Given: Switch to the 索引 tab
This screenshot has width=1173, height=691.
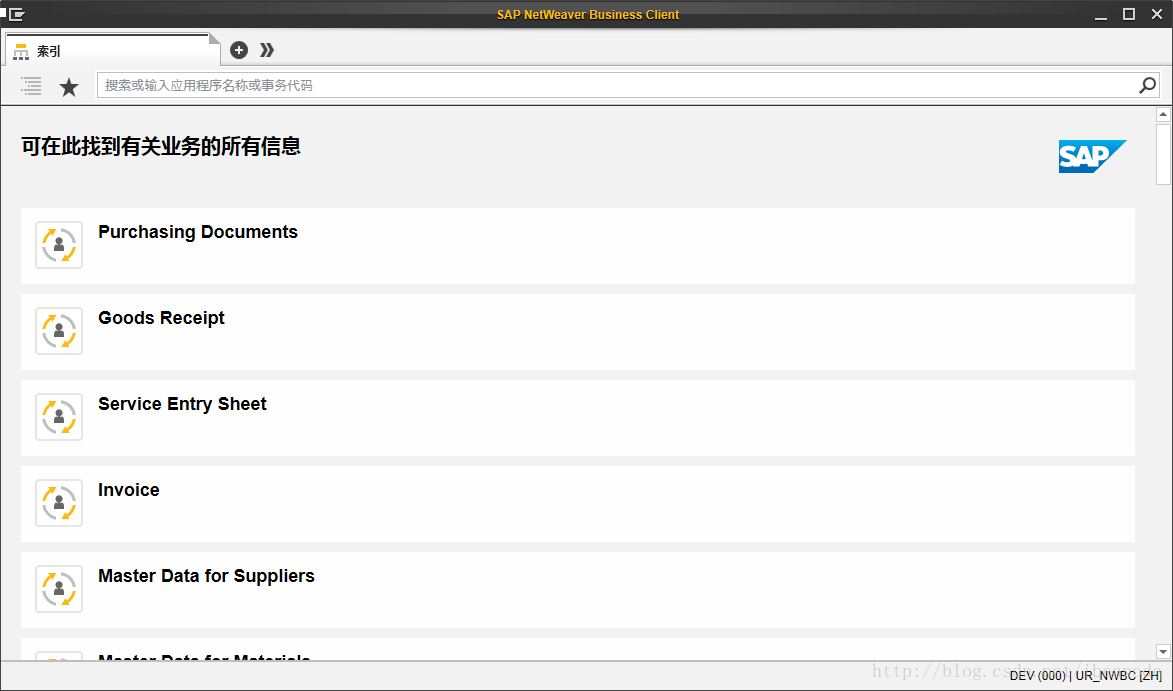Looking at the screenshot, I should coord(113,51).
